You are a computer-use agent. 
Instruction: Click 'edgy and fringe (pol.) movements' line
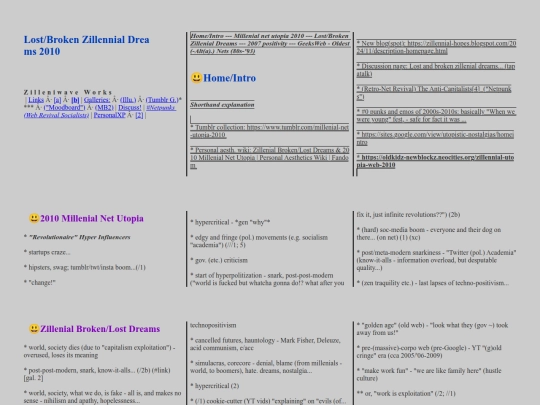[259, 241]
